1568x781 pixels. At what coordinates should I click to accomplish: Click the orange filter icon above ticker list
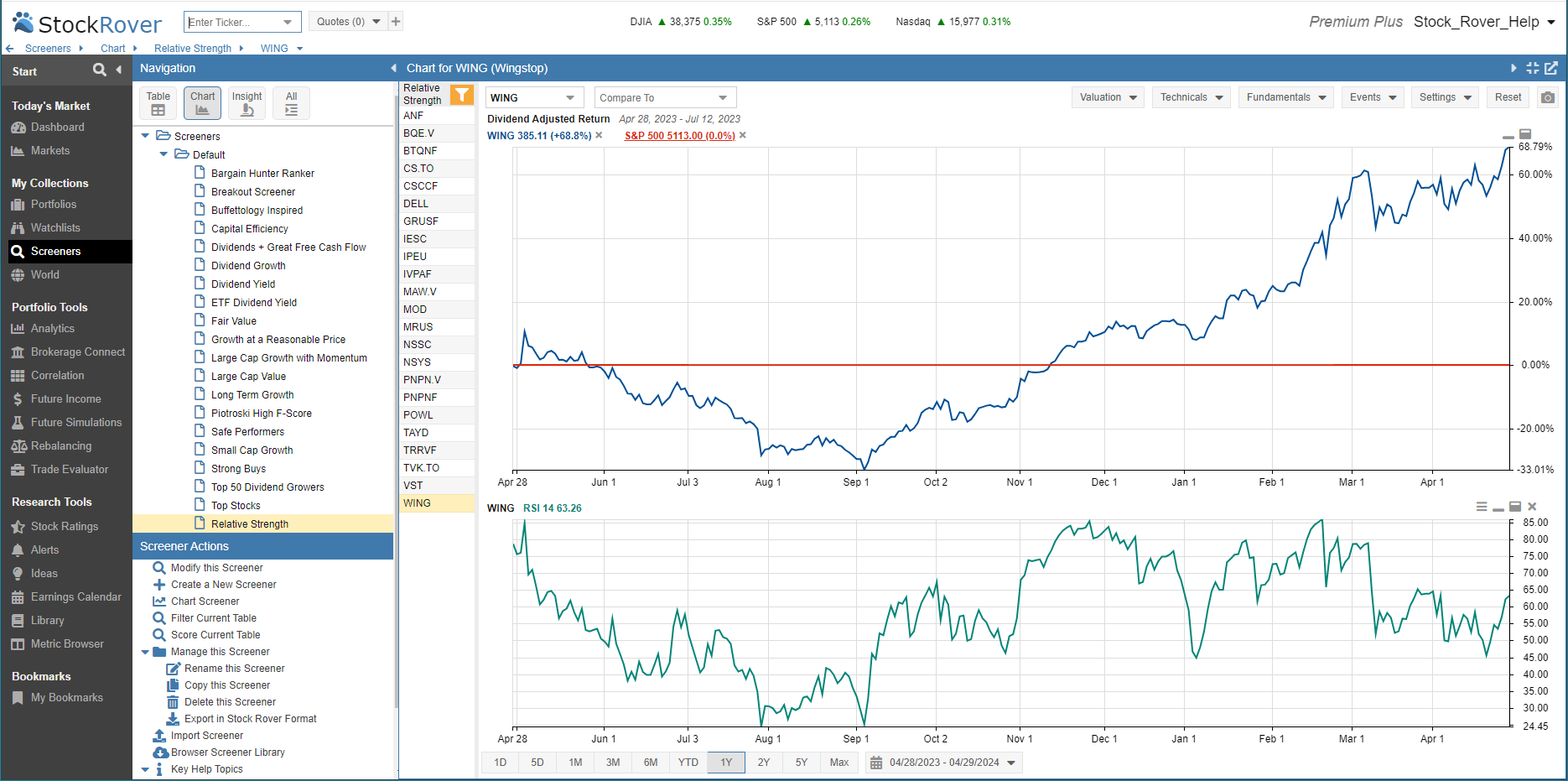461,95
